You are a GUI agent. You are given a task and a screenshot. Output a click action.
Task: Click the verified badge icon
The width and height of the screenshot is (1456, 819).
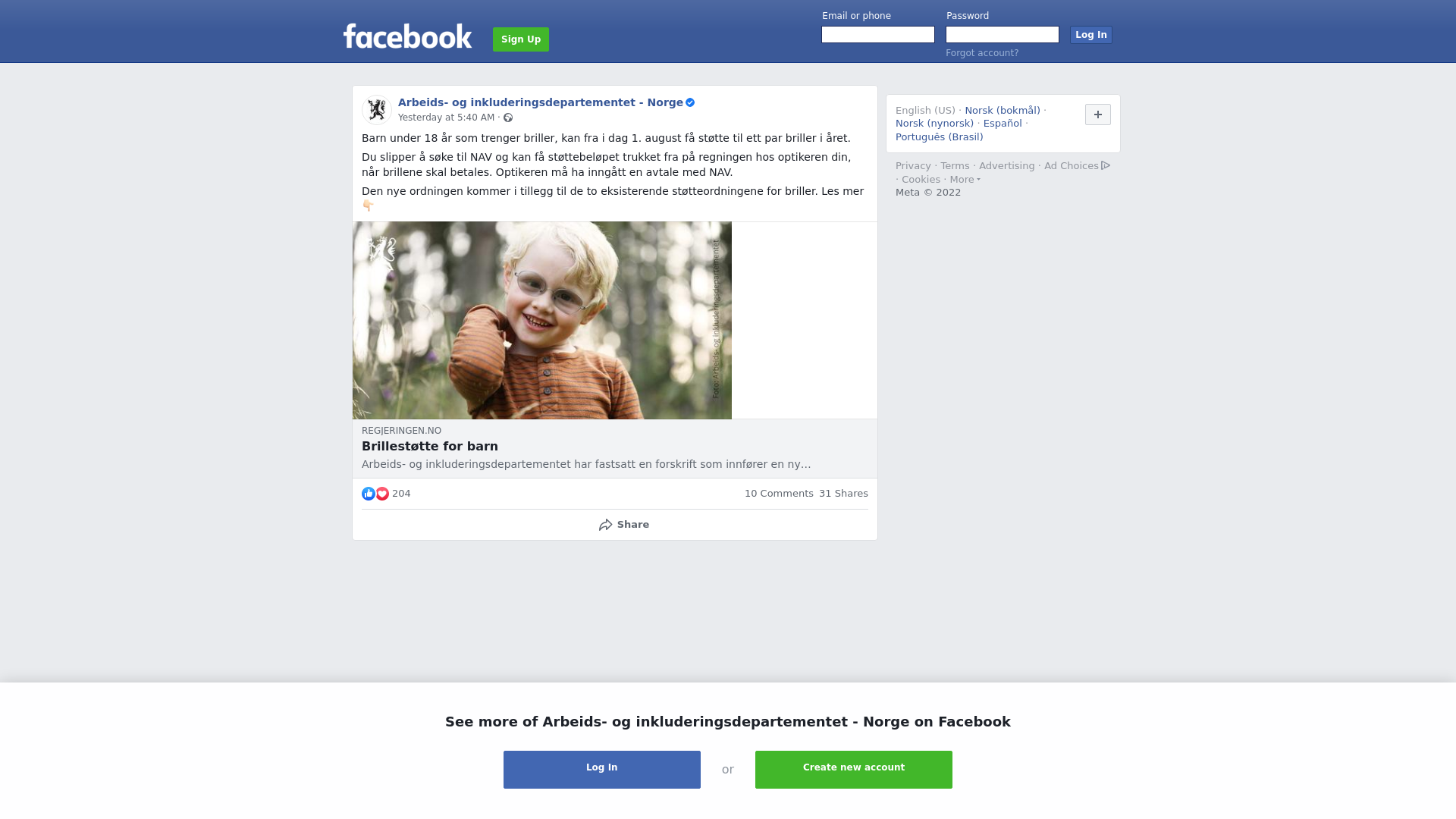point(690,102)
